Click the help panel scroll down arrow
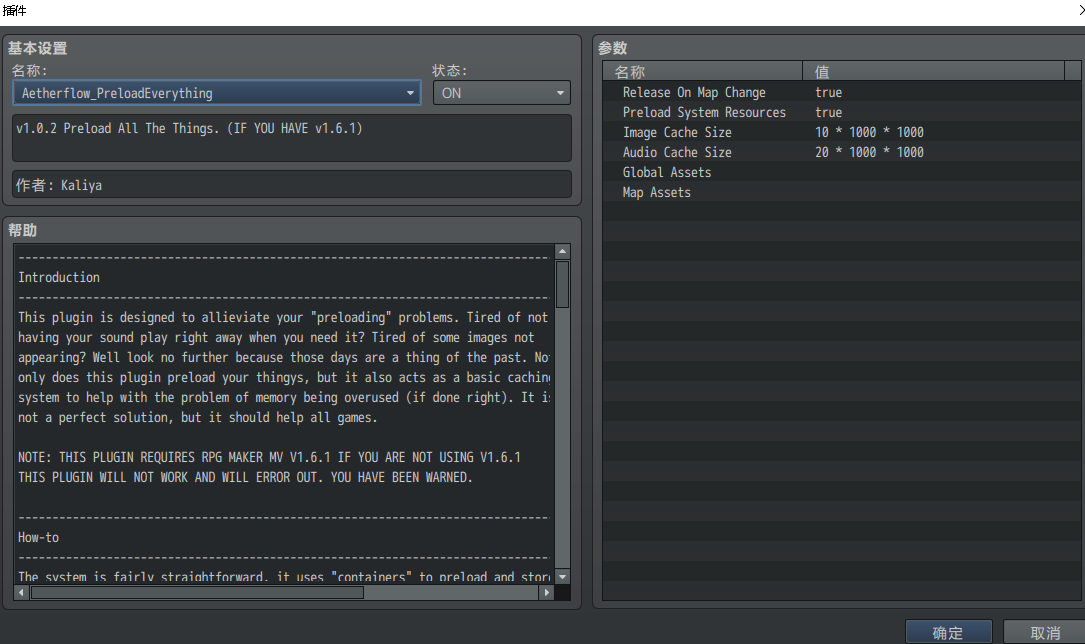1085x644 pixels. (x=563, y=577)
